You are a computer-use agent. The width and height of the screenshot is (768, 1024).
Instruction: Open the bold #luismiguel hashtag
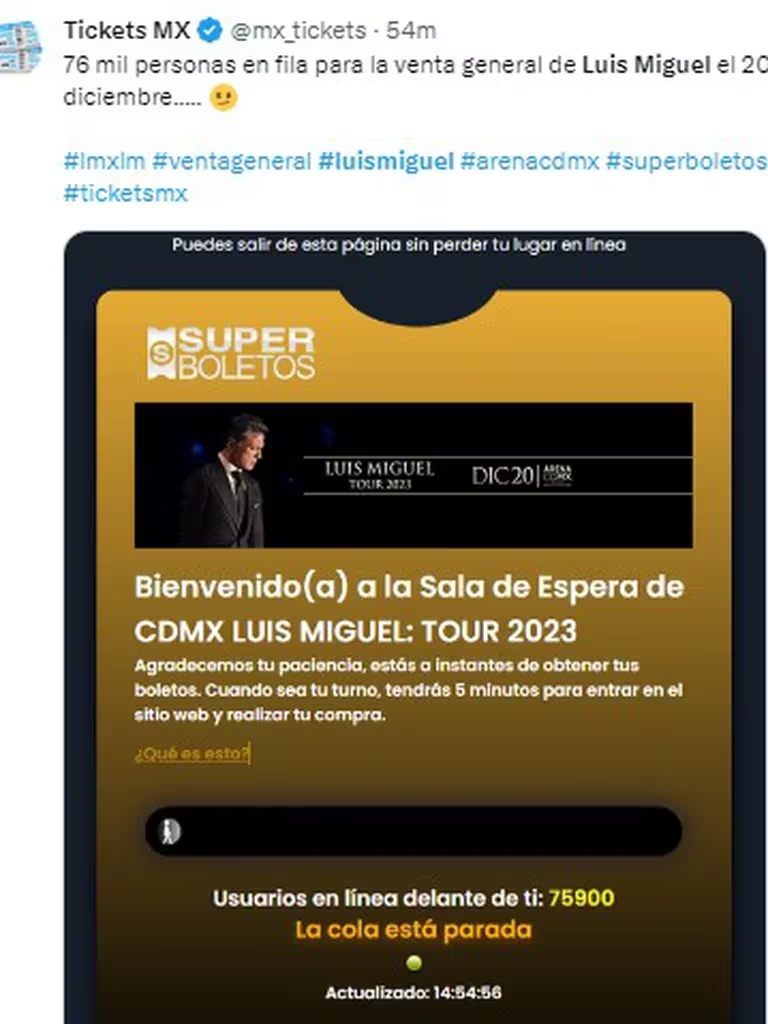point(386,161)
